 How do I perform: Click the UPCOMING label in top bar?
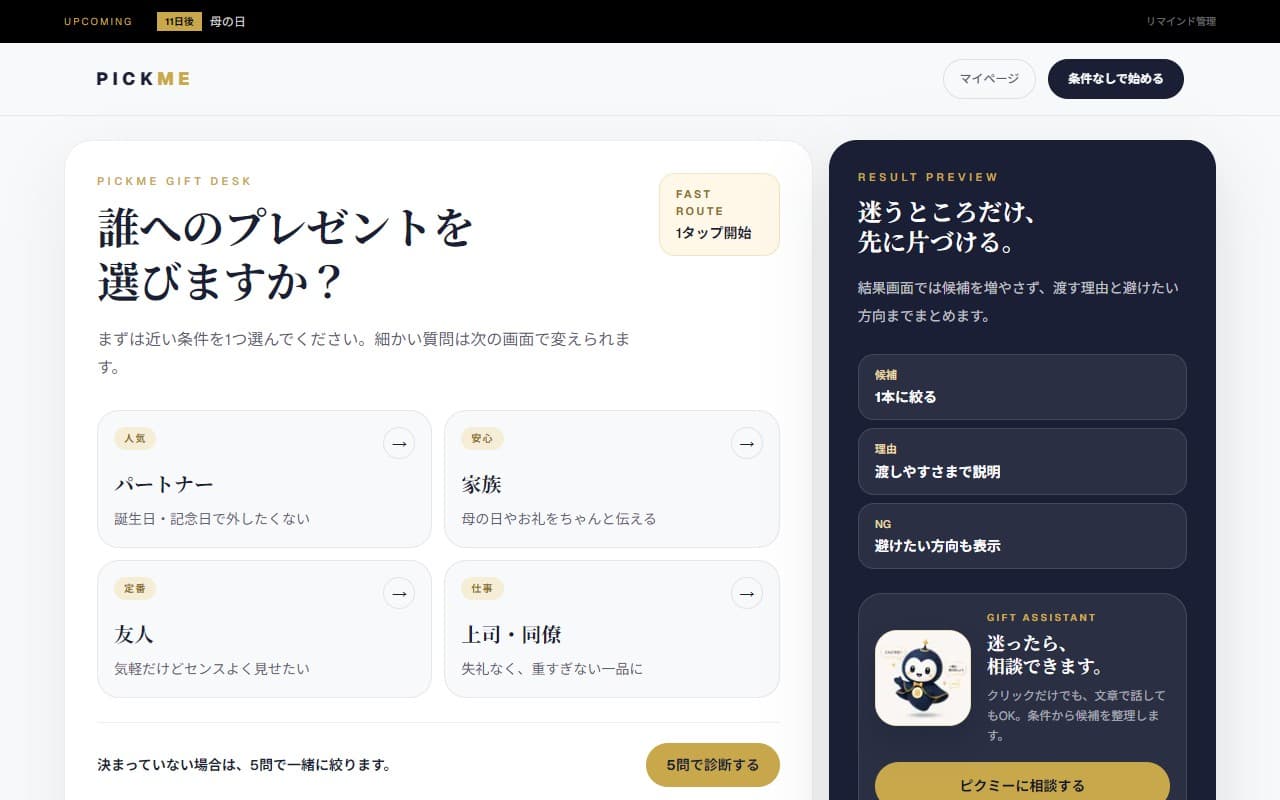click(x=98, y=21)
